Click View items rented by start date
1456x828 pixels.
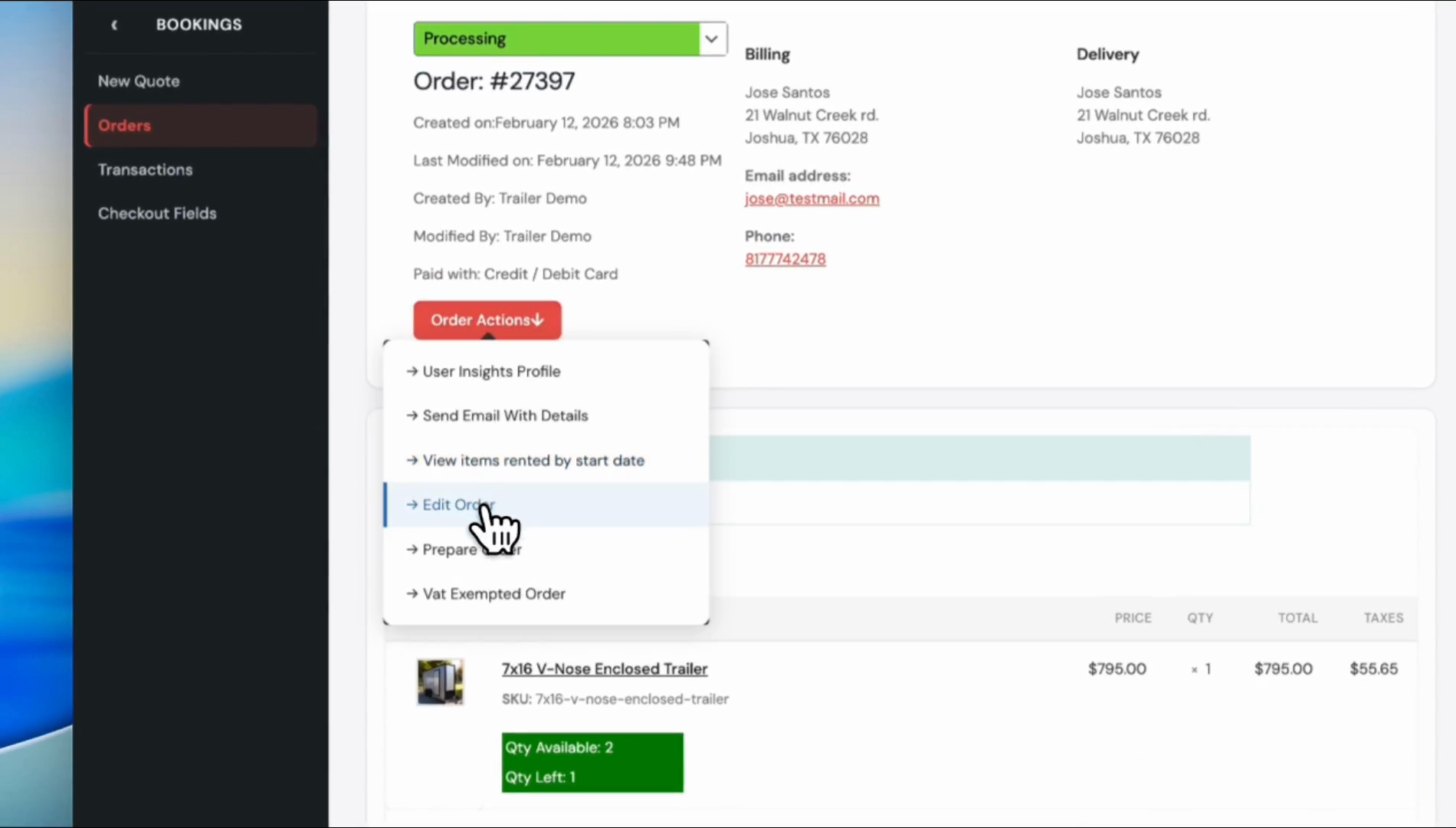pyautogui.click(x=533, y=461)
